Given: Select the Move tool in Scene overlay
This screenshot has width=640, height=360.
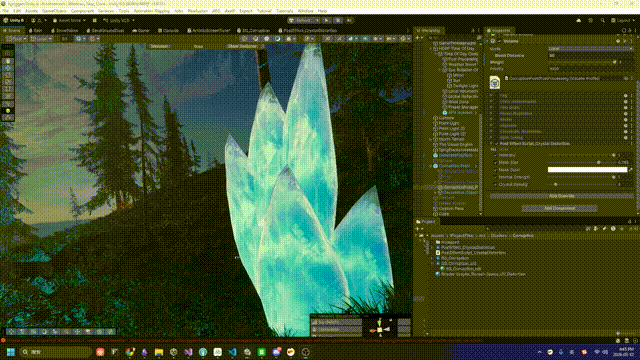Looking at the screenshot, I should 8,68.
